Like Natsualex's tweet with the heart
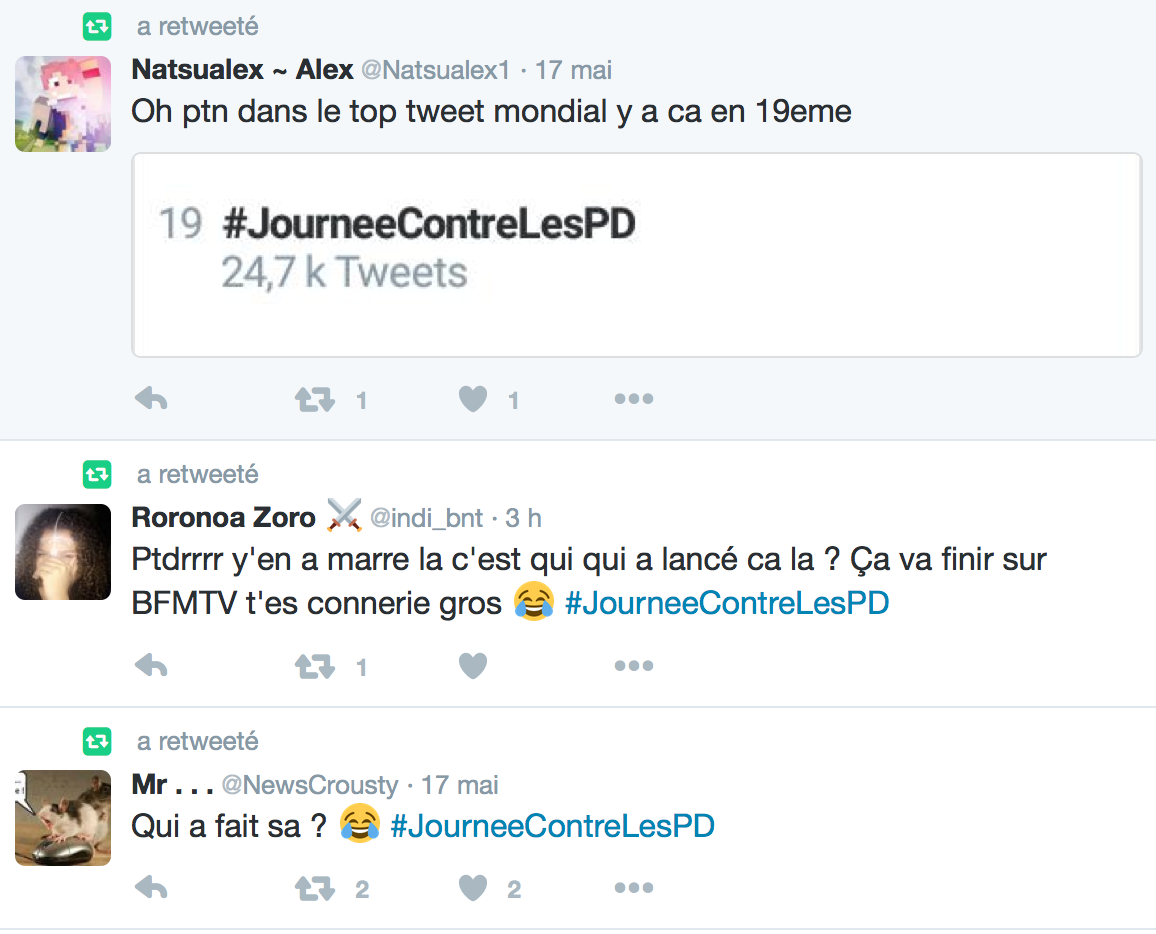Viewport: 1156px width, 934px height. (473, 400)
